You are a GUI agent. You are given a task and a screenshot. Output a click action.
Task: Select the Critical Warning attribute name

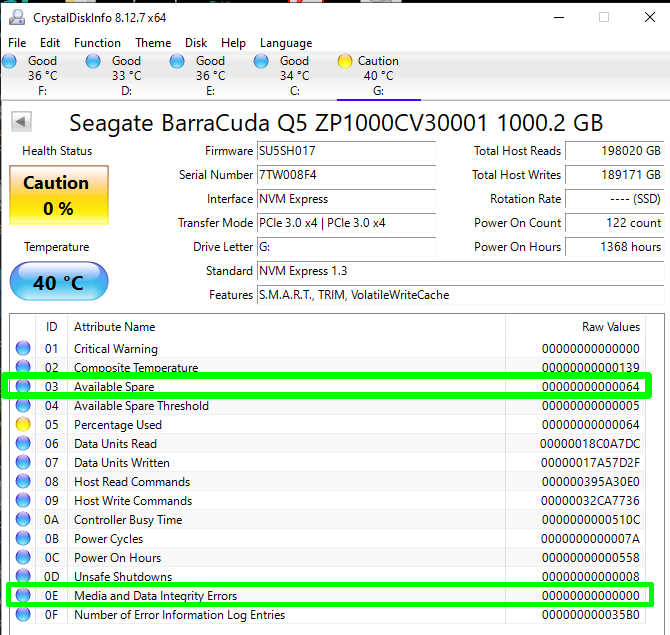(116, 349)
